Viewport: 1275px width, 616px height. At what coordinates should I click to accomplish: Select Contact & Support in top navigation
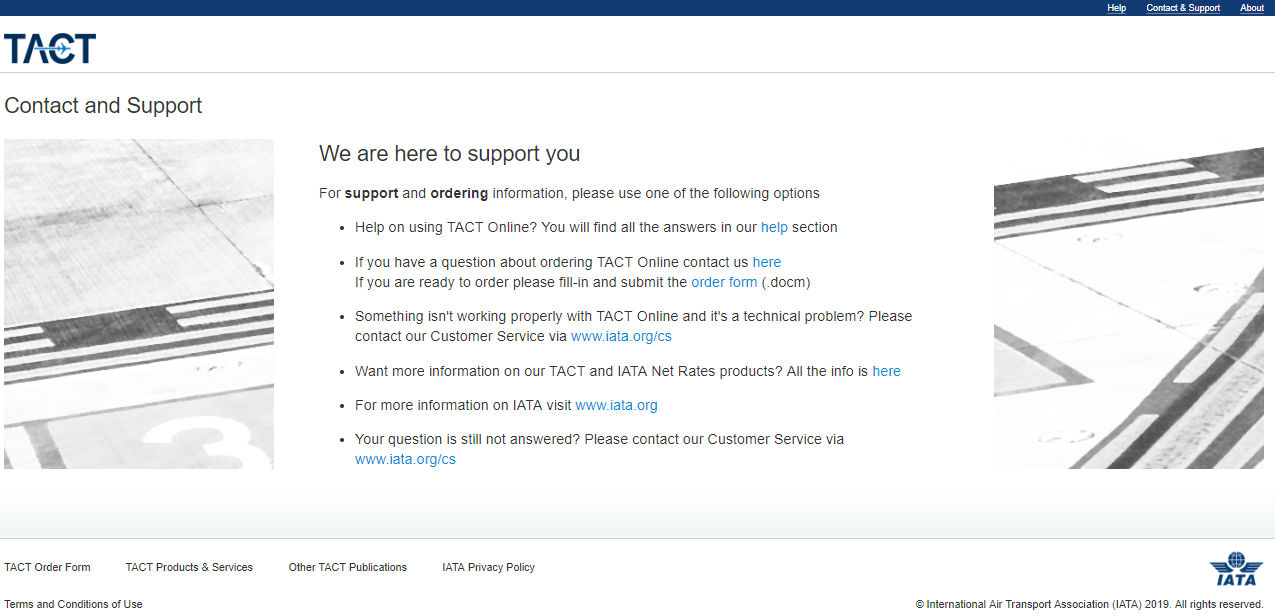[1183, 8]
